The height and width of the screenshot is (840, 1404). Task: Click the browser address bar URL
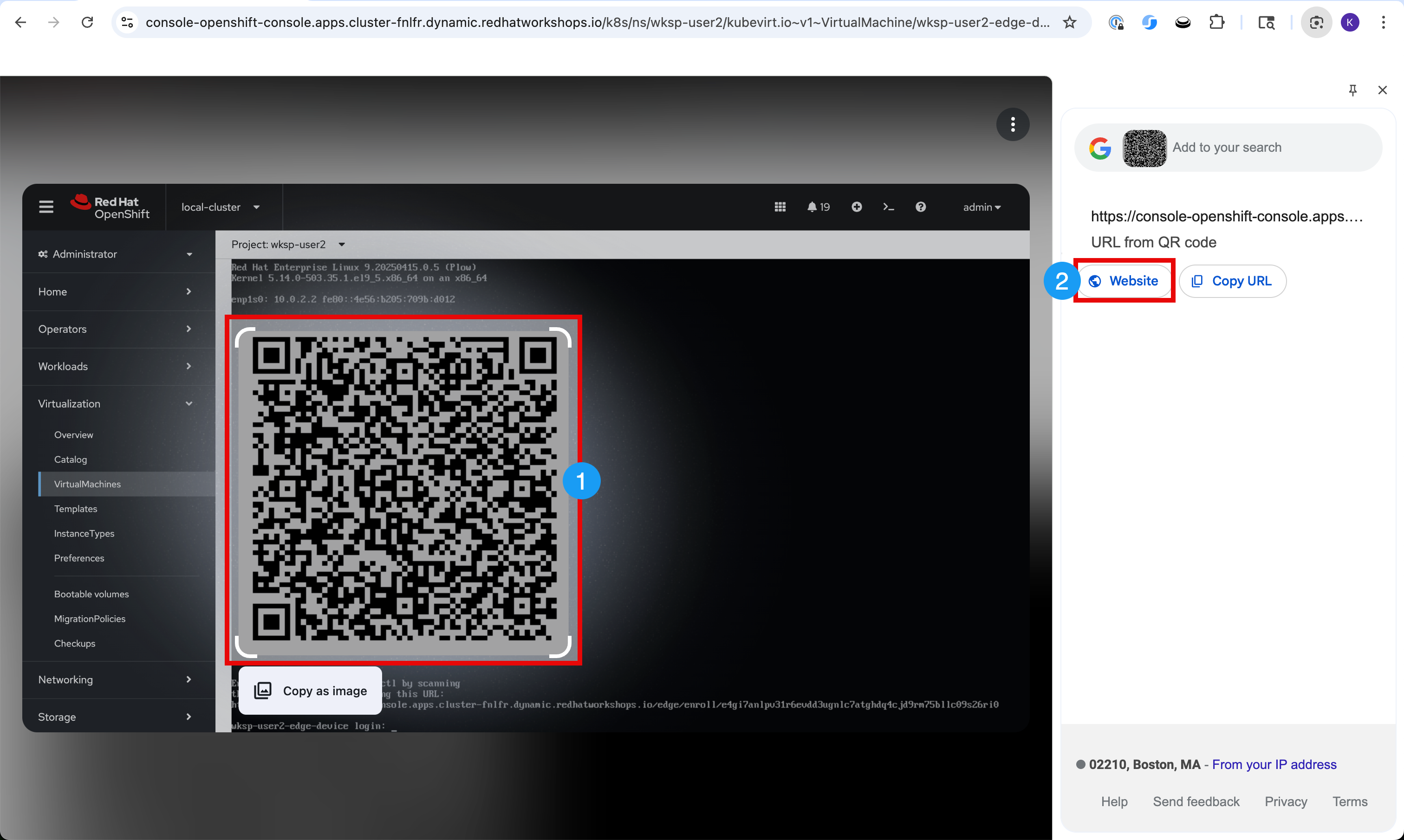click(x=597, y=22)
